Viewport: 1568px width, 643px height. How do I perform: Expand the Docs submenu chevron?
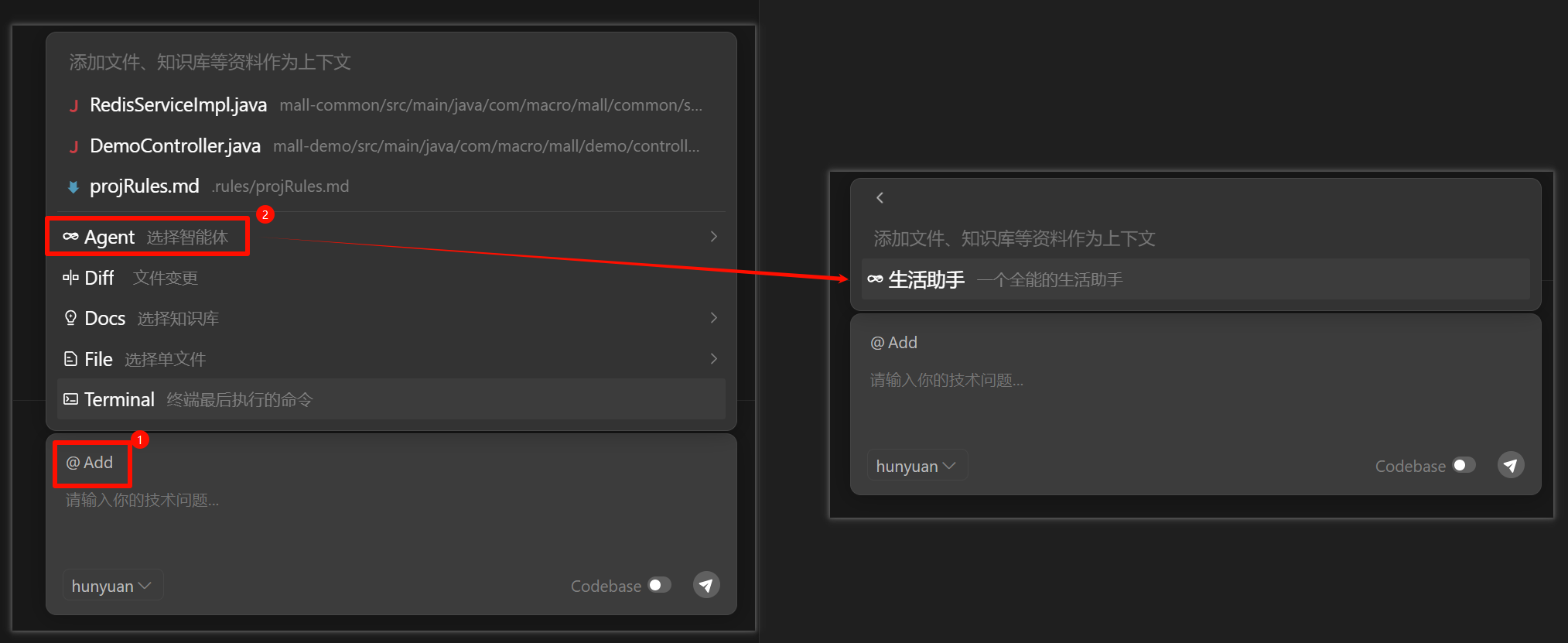[x=713, y=318]
